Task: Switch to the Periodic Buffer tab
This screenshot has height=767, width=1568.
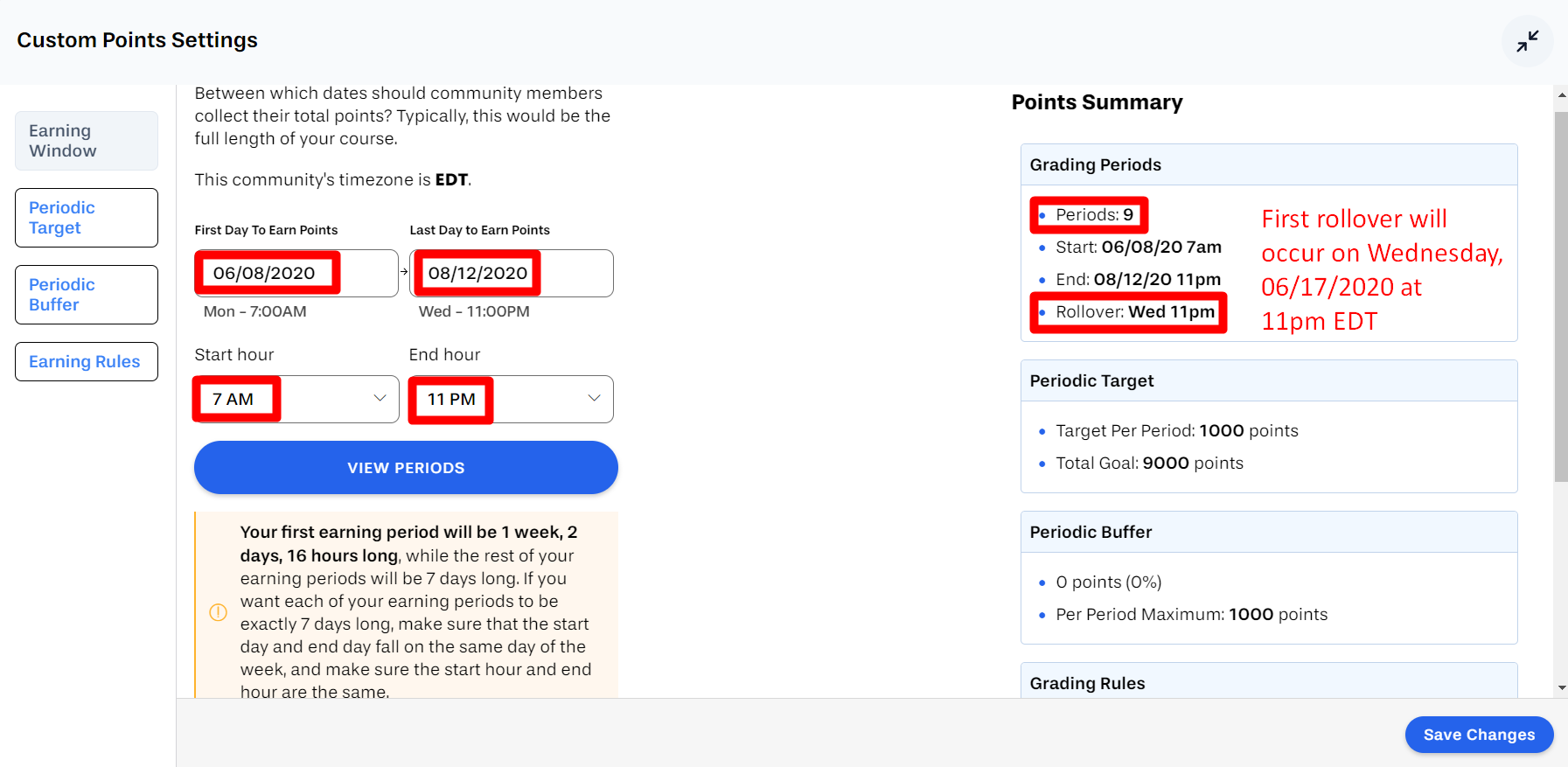Action: (x=87, y=295)
